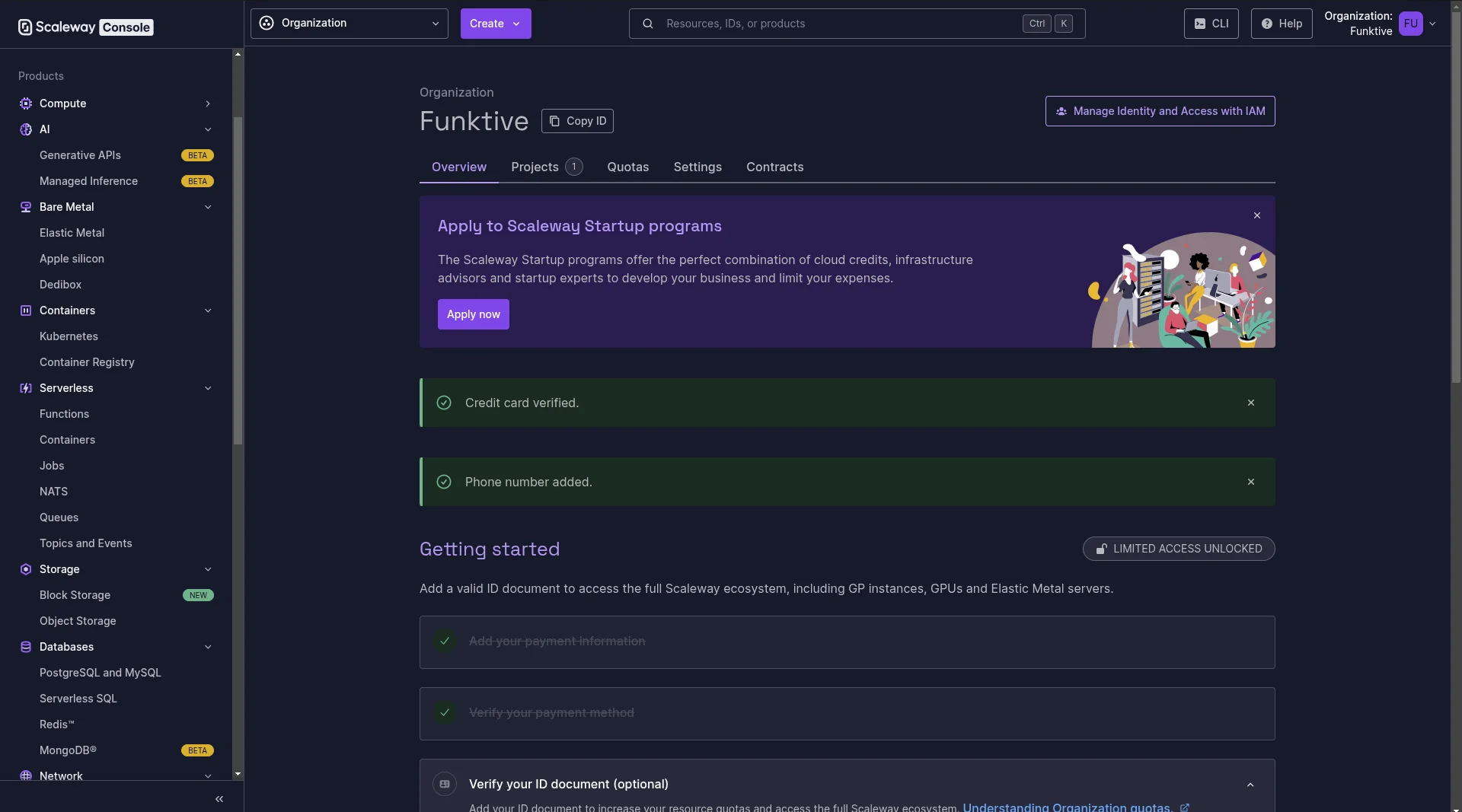
Task: Click checkmark beside Verify your payment method
Action: pos(445,712)
